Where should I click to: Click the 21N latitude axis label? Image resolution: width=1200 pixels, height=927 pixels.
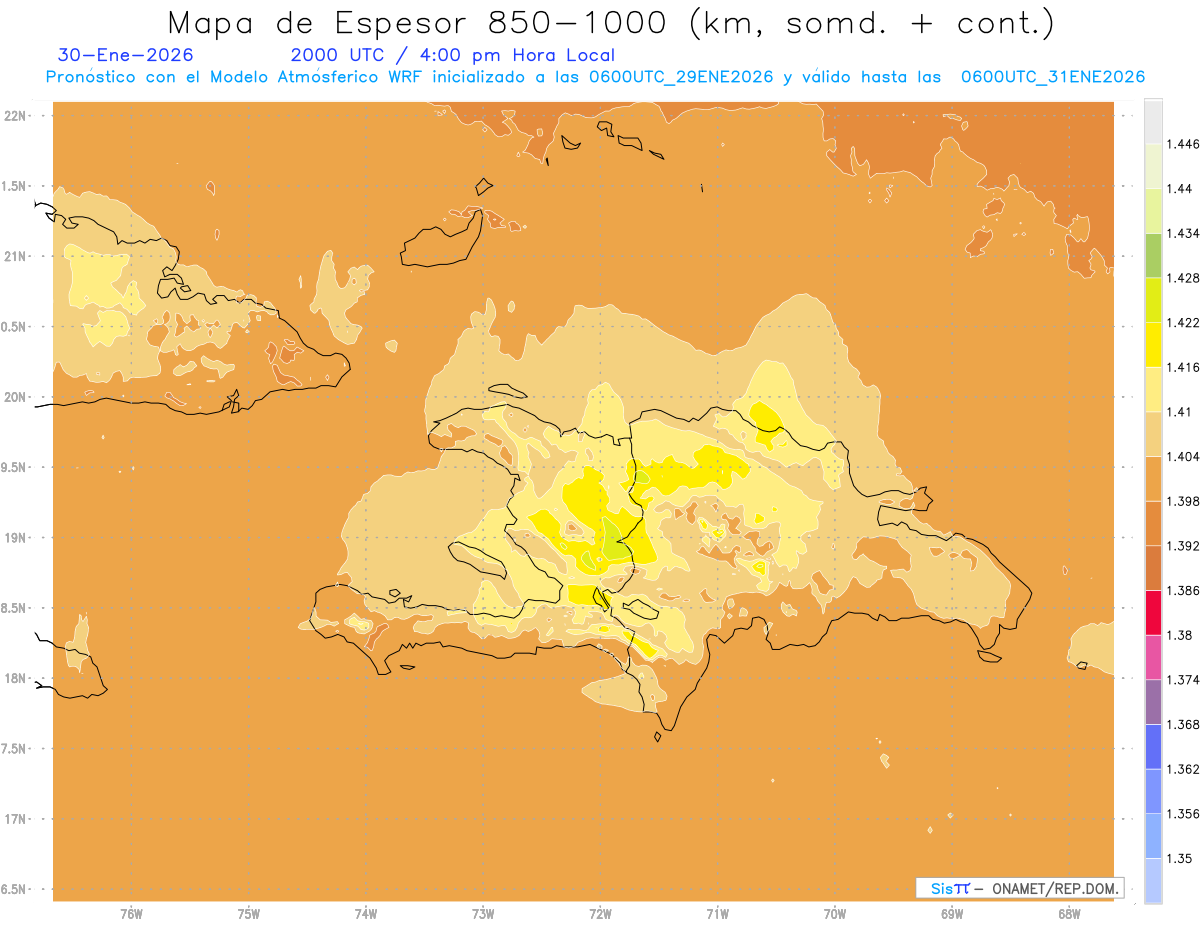point(17,256)
